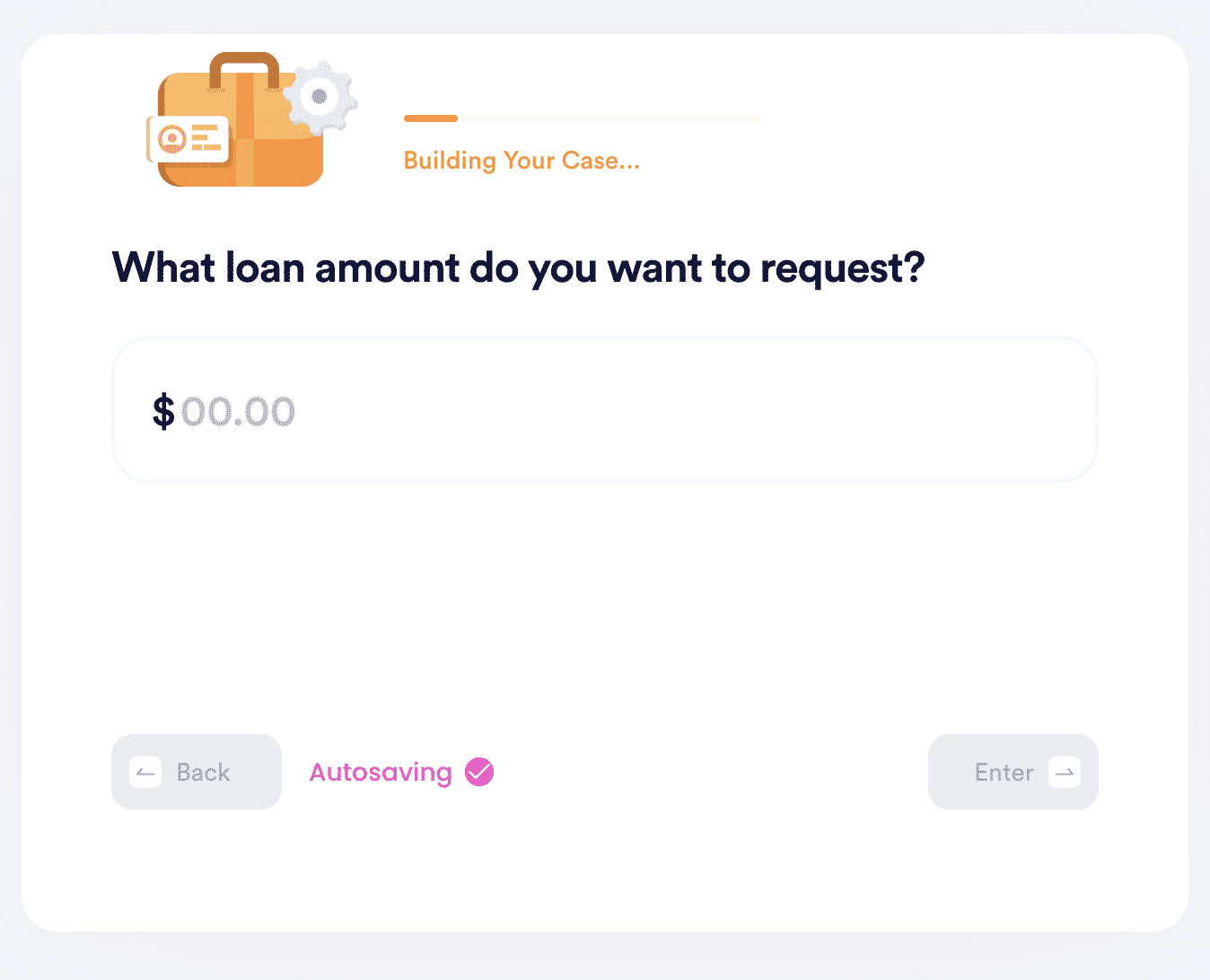
Task: Click the Back button label text
Action: point(204,773)
